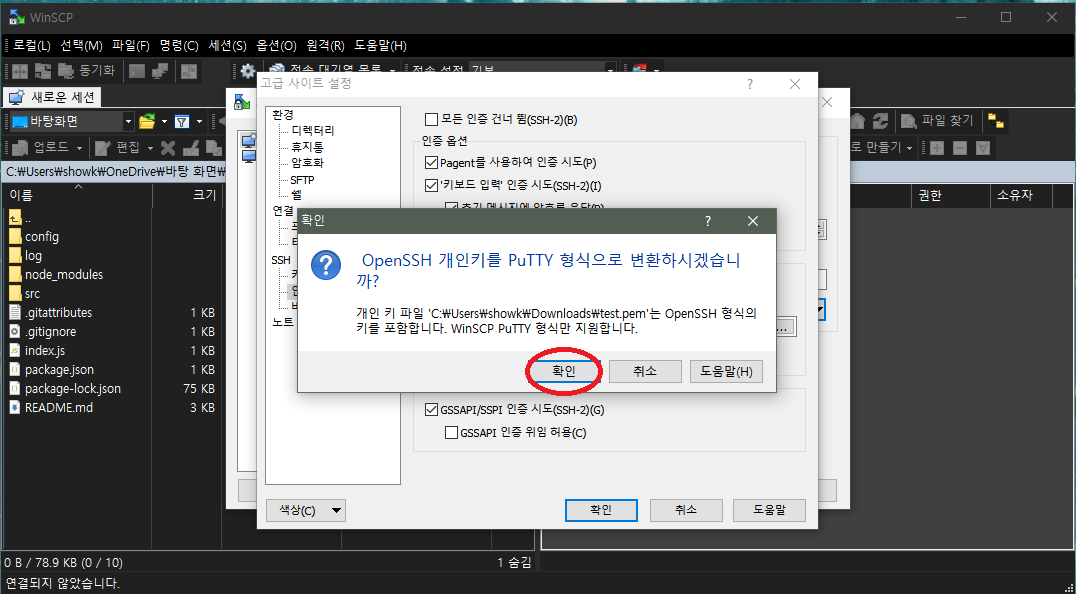Open the 세션(S) menu
Viewport: 1076px width, 594px height.
click(x=227, y=46)
